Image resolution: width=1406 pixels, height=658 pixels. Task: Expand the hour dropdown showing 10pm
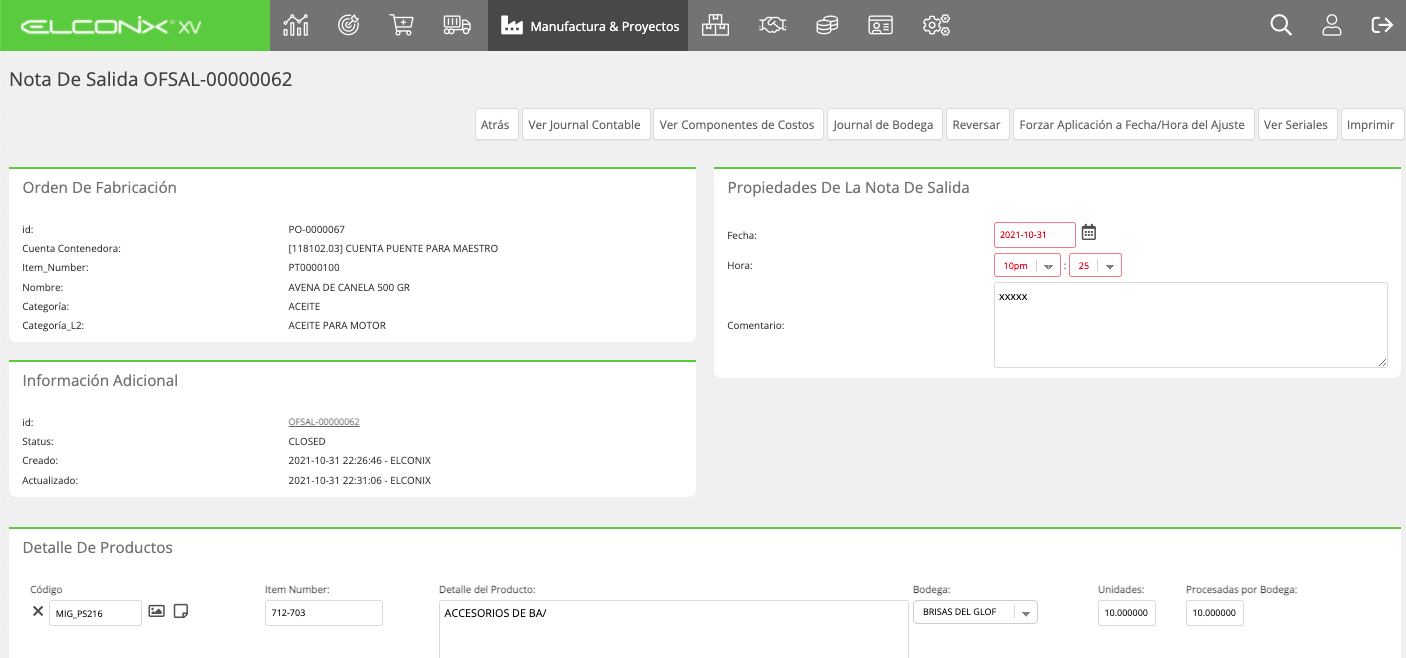1027,266
